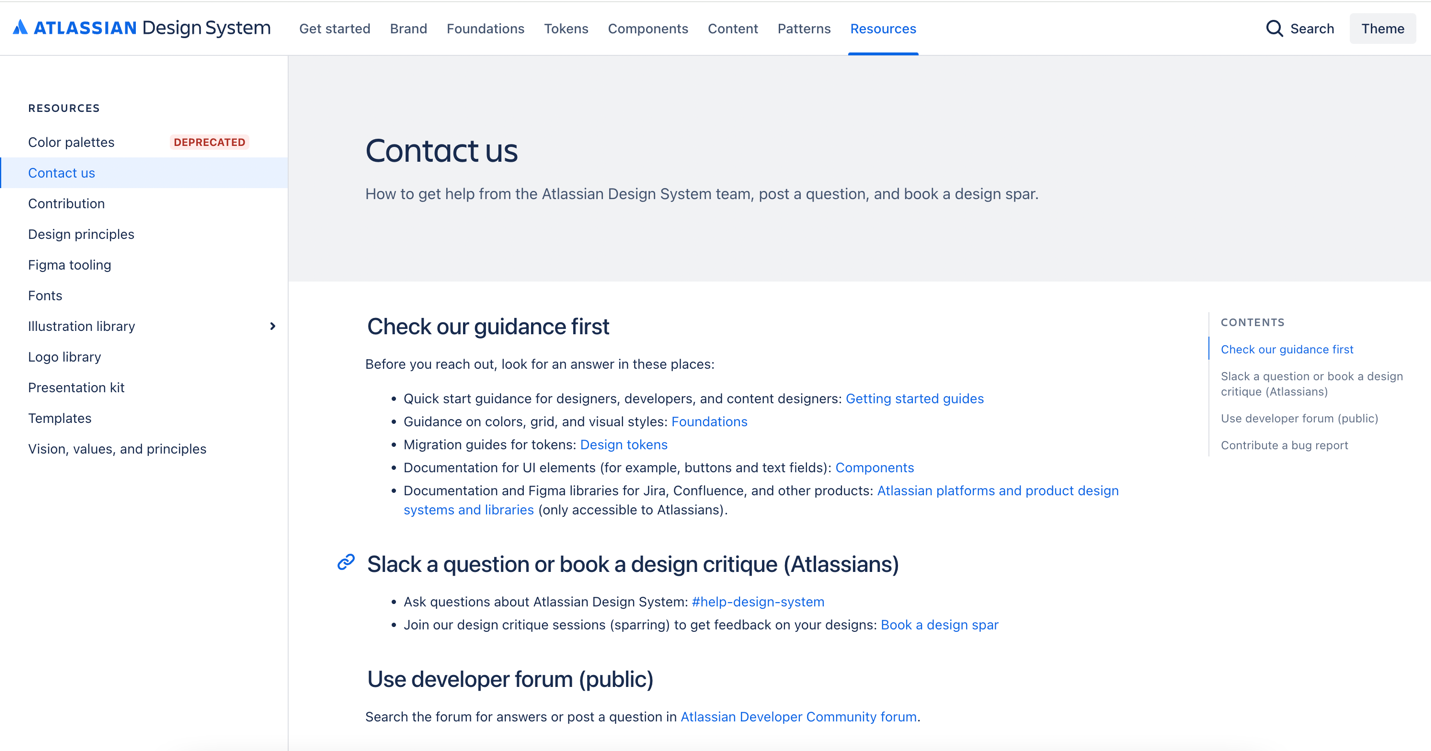The width and height of the screenshot is (1431, 751).
Task: Open the Get started navigation item
Action: click(x=334, y=29)
